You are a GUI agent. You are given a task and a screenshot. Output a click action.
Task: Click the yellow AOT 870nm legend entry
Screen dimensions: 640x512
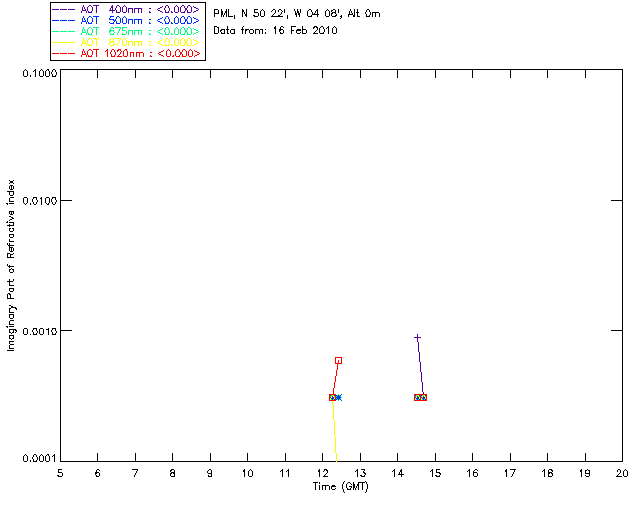point(127,42)
